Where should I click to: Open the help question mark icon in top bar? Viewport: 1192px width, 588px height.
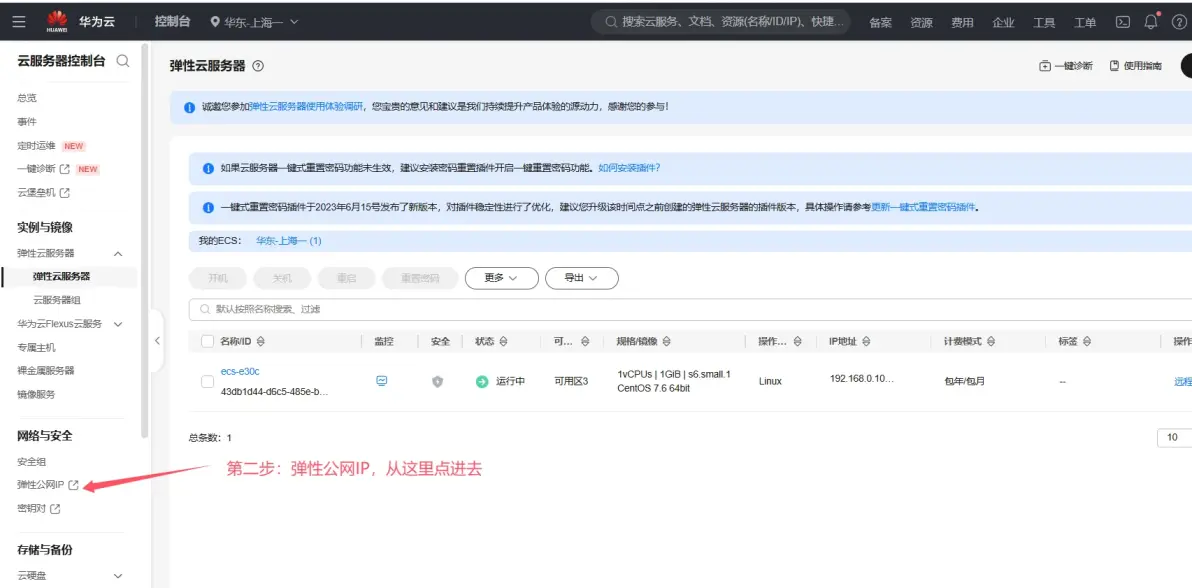pos(1178,22)
